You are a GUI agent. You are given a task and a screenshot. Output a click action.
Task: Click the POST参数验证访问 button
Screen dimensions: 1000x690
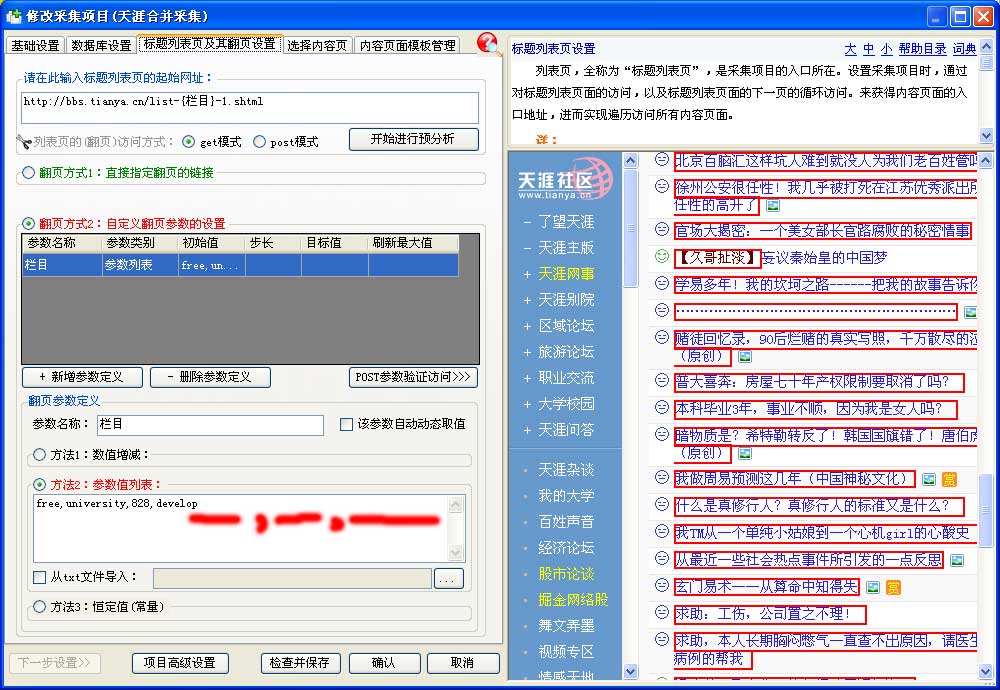(413, 377)
